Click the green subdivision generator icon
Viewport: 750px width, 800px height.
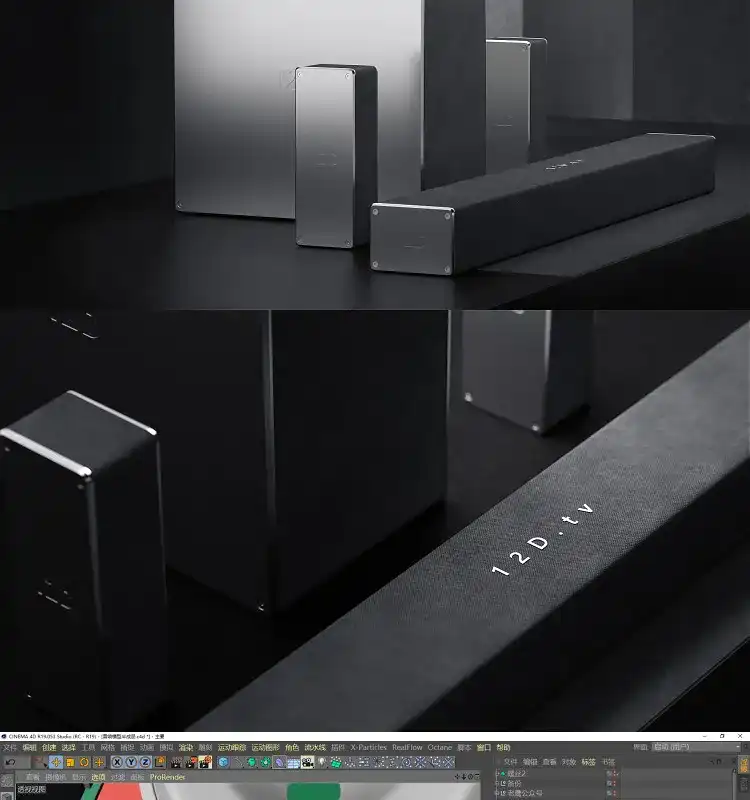pos(252,762)
